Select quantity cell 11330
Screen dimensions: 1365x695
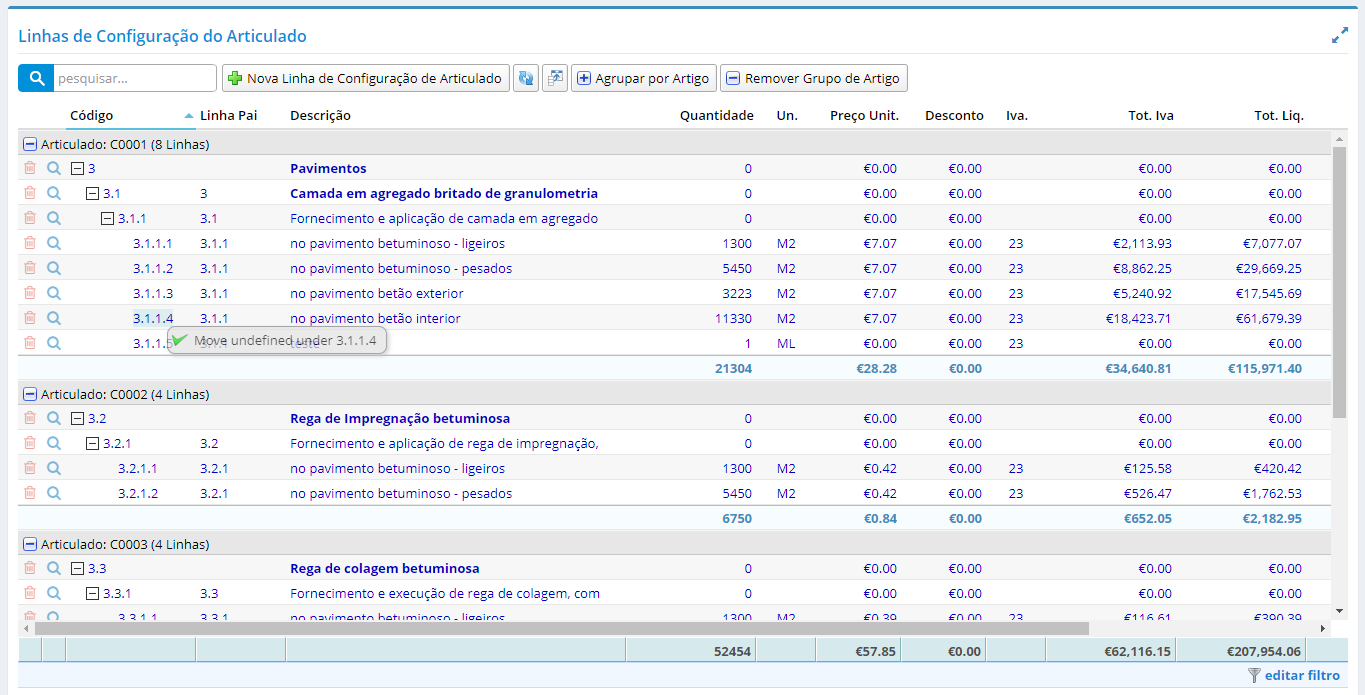pos(733,318)
